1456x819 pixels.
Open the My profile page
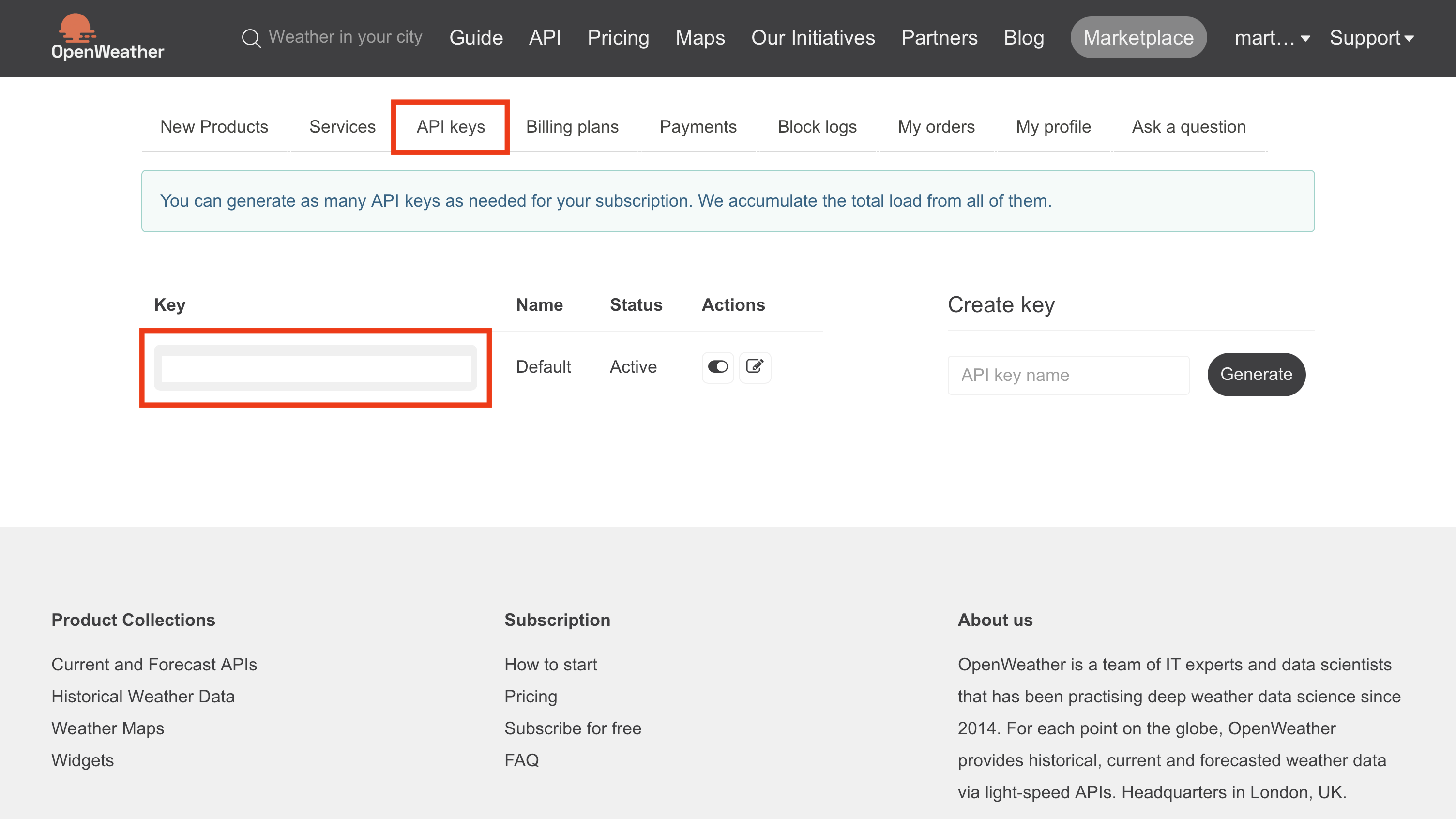tap(1053, 126)
